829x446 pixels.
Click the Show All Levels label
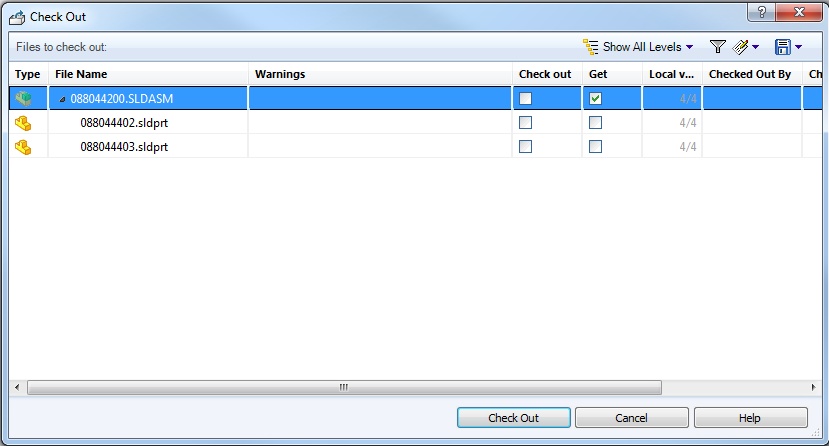(642, 47)
